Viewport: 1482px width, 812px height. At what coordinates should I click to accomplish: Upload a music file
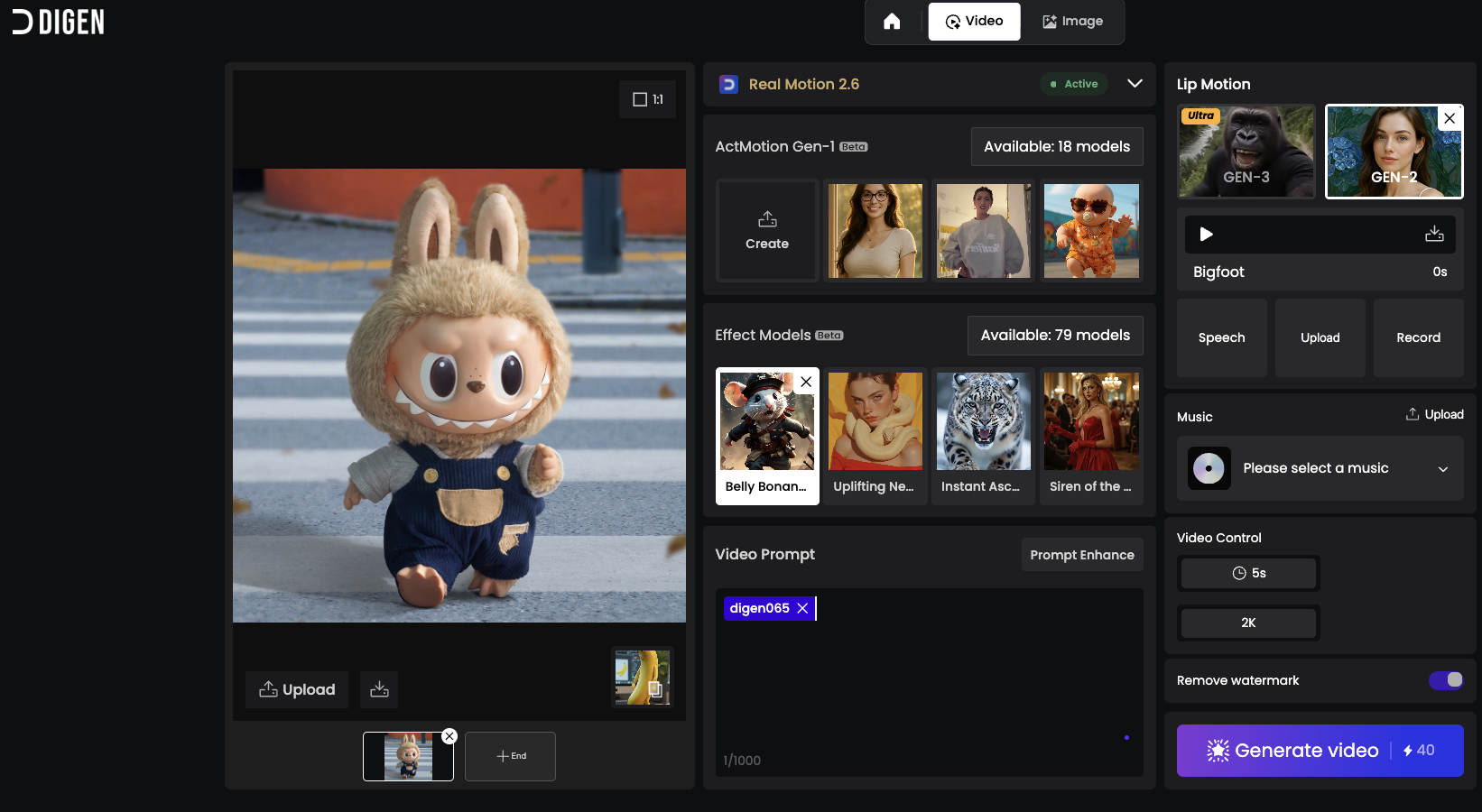1434,414
